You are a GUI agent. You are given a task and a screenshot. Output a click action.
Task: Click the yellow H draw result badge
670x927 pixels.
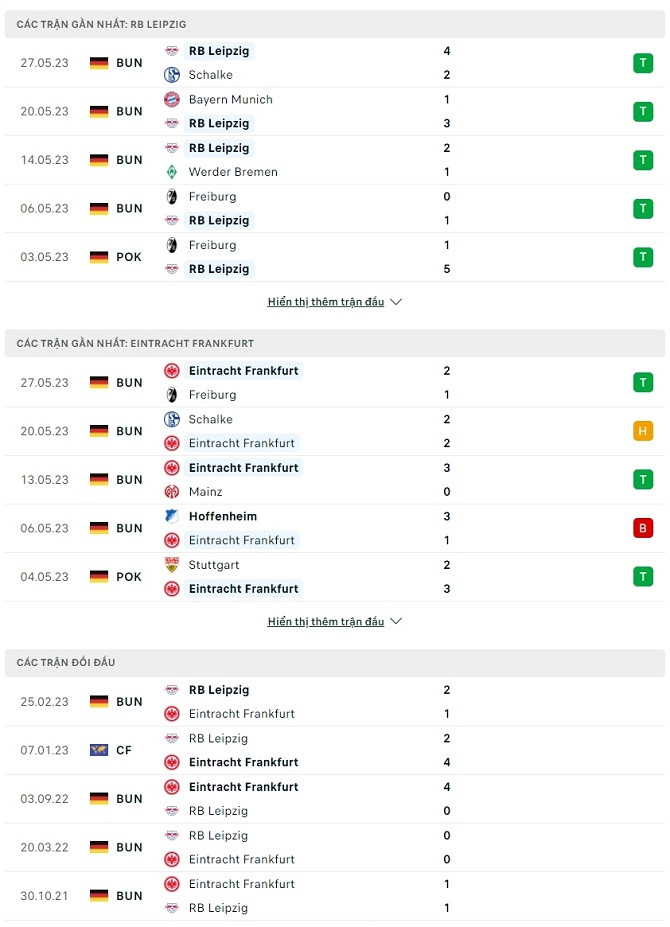coord(642,431)
